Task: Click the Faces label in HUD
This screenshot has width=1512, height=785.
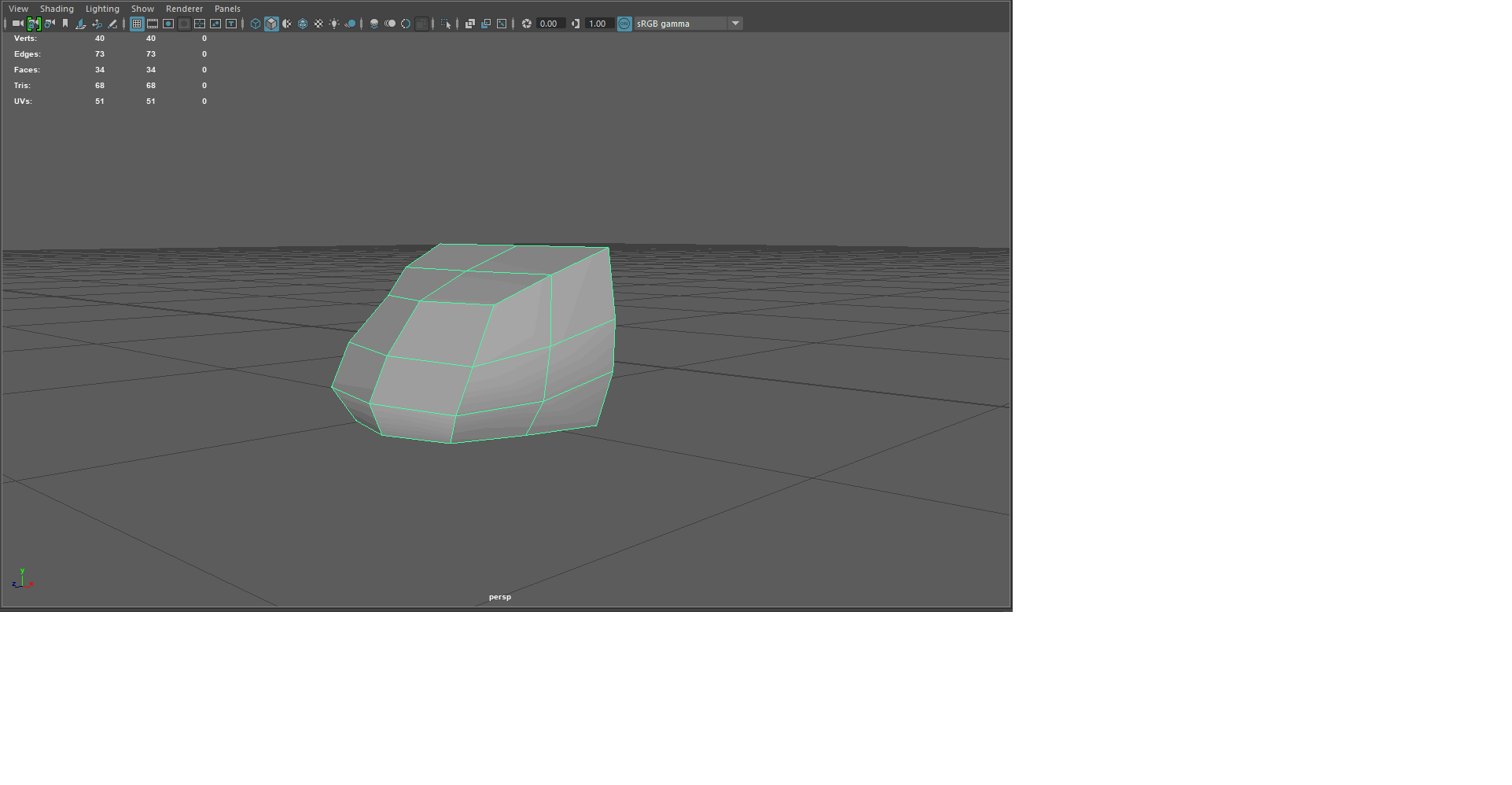Action: tap(27, 69)
